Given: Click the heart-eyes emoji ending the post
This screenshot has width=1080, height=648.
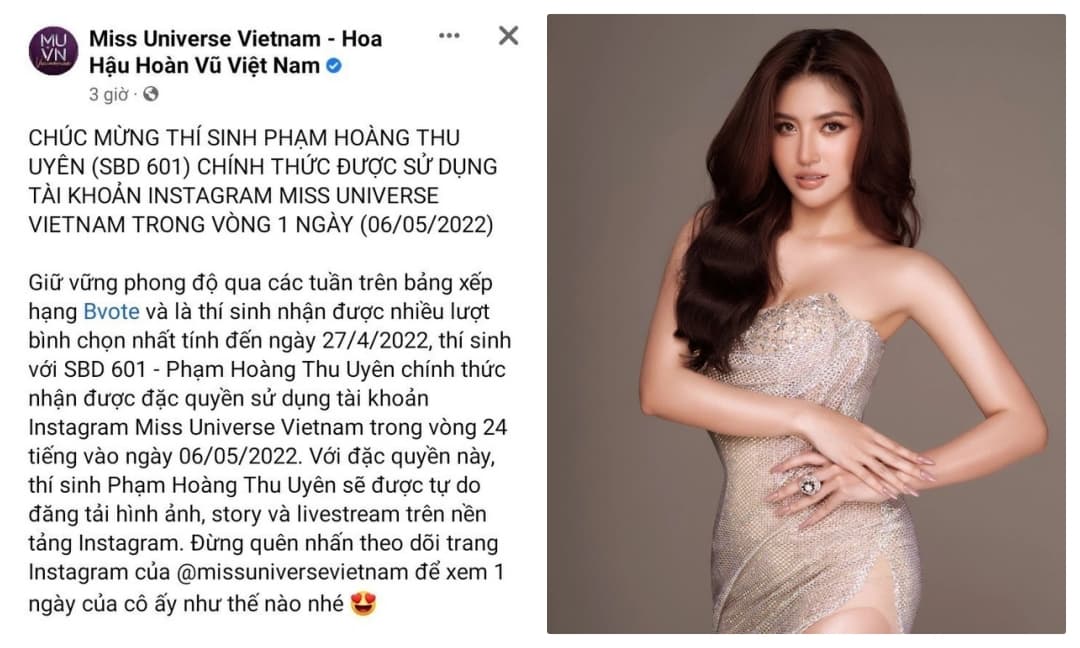Looking at the screenshot, I should click(364, 604).
